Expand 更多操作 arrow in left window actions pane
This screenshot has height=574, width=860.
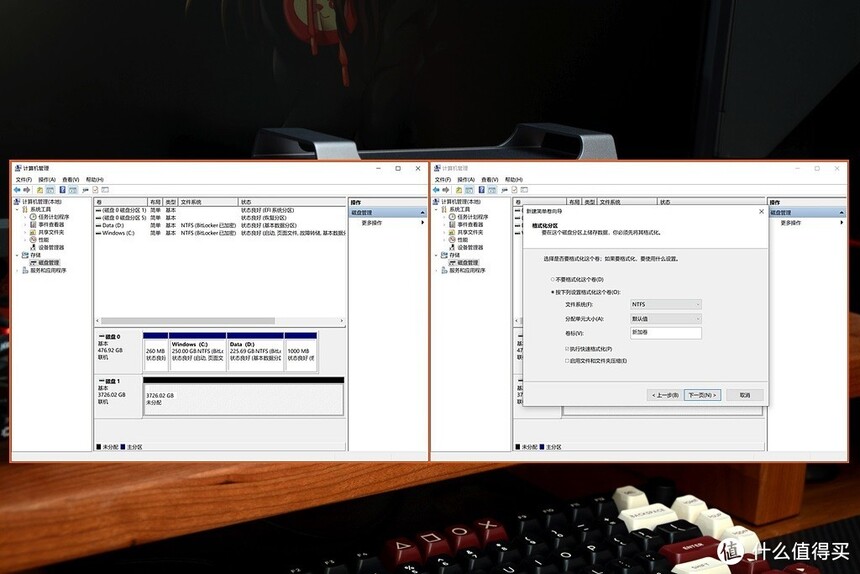click(x=422, y=223)
